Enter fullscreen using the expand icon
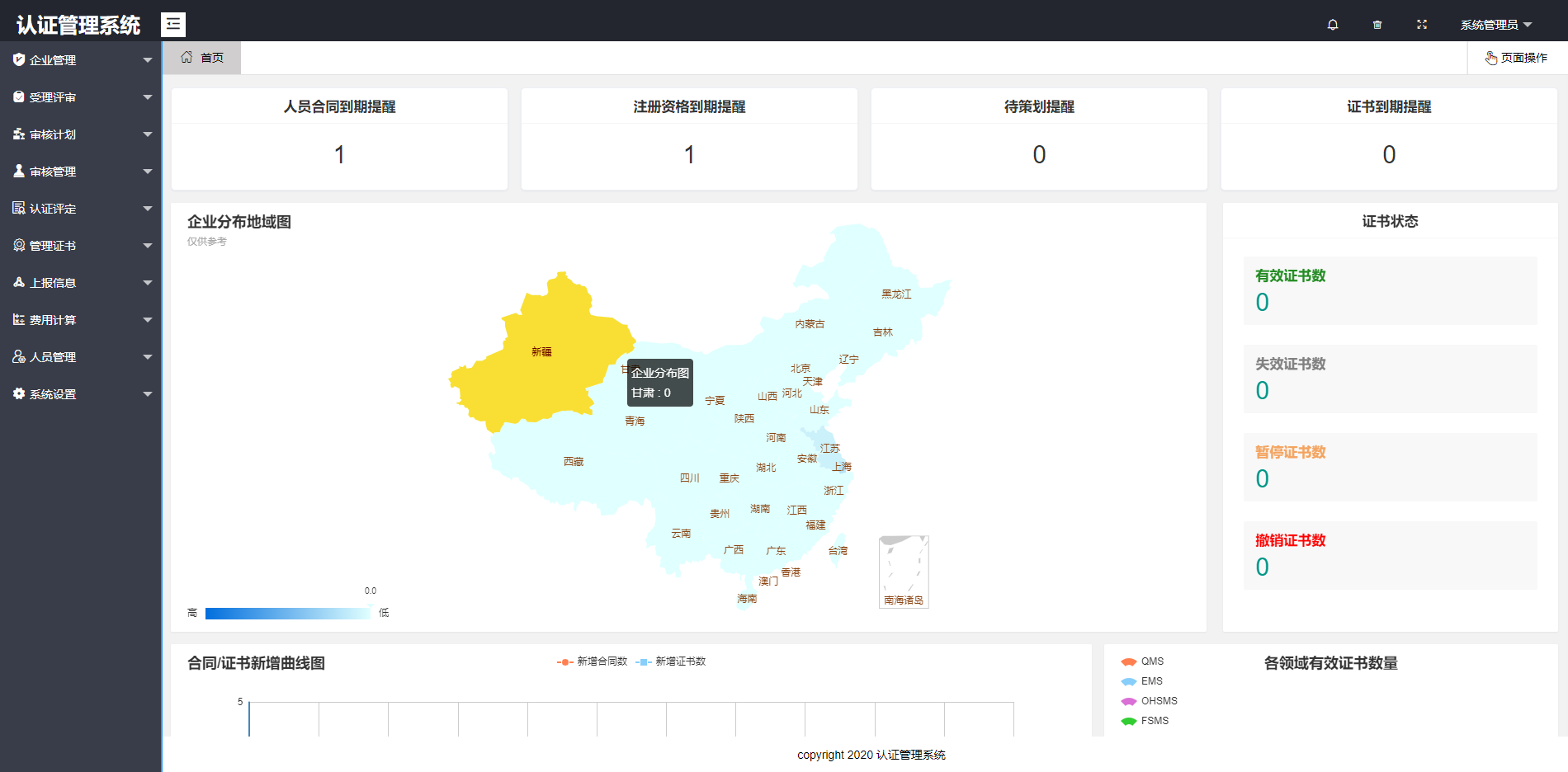The height and width of the screenshot is (772, 1568). click(1421, 24)
